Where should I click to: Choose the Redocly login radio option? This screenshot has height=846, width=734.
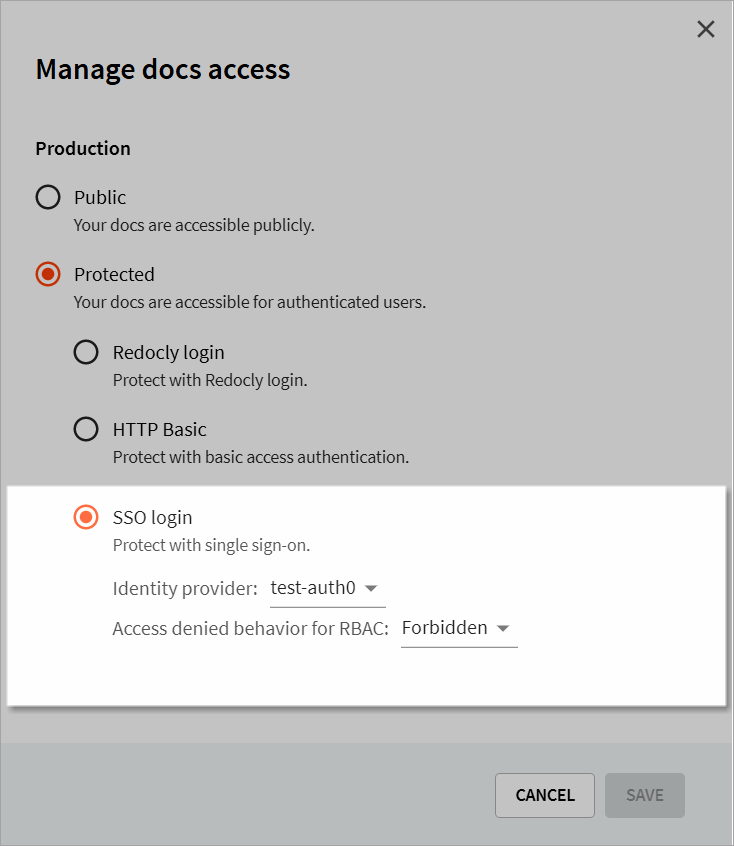pyautogui.click(x=86, y=352)
